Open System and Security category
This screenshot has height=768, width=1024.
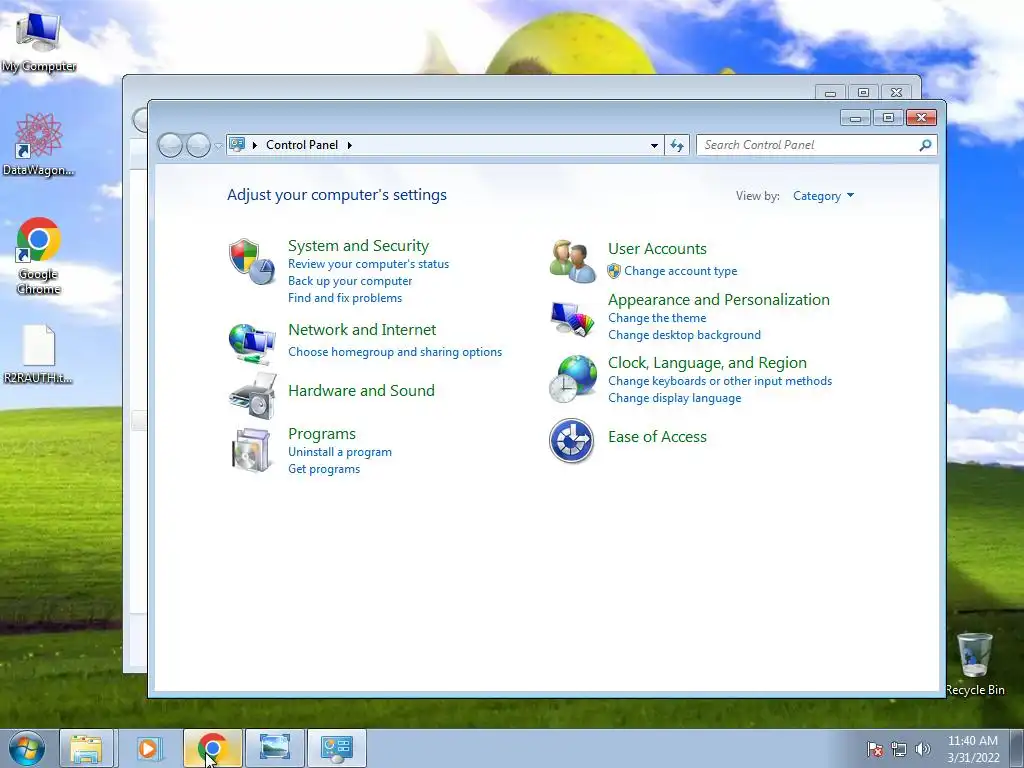(x=359, y=246)
